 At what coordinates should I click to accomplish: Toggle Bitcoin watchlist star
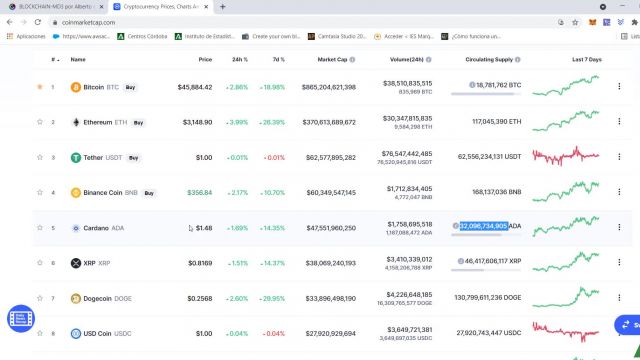point(40,87)
